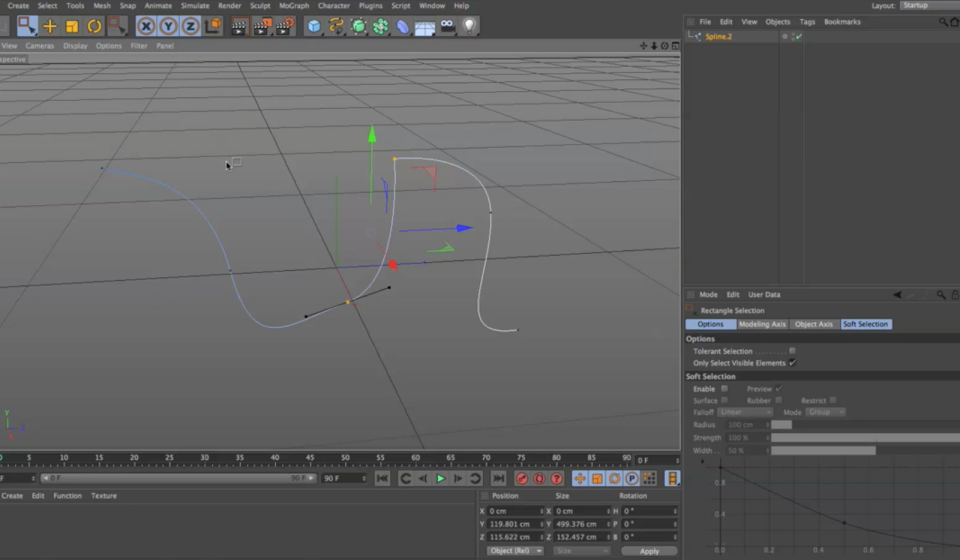Adjust the Strength slider bar
Image resolution: width=960 pixels, height=560 pixels.
[x=865, y=438]
